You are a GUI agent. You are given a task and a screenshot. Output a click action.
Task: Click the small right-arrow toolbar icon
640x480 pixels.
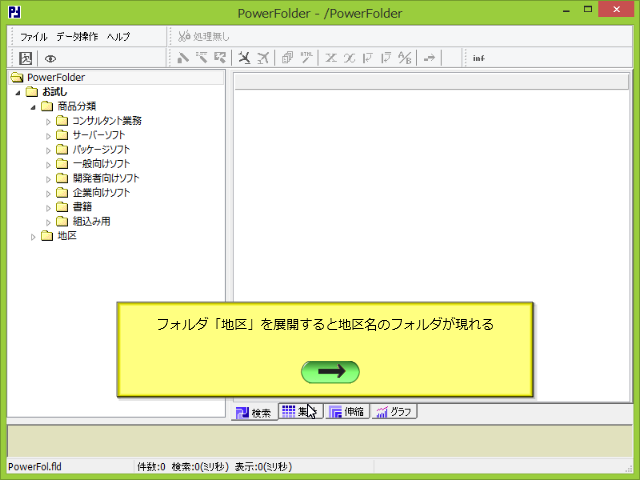[x=429, y=58]
